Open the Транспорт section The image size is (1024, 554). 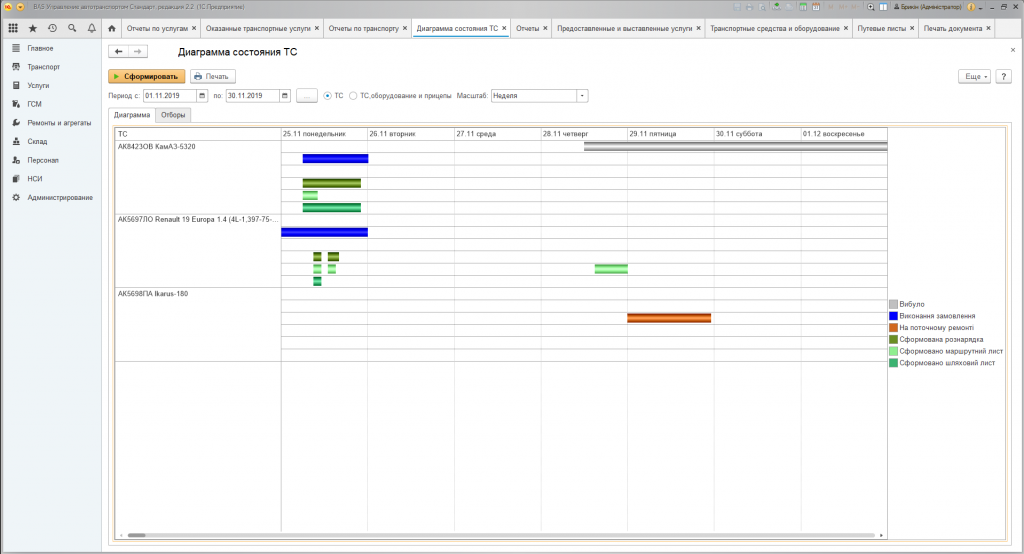44,67
